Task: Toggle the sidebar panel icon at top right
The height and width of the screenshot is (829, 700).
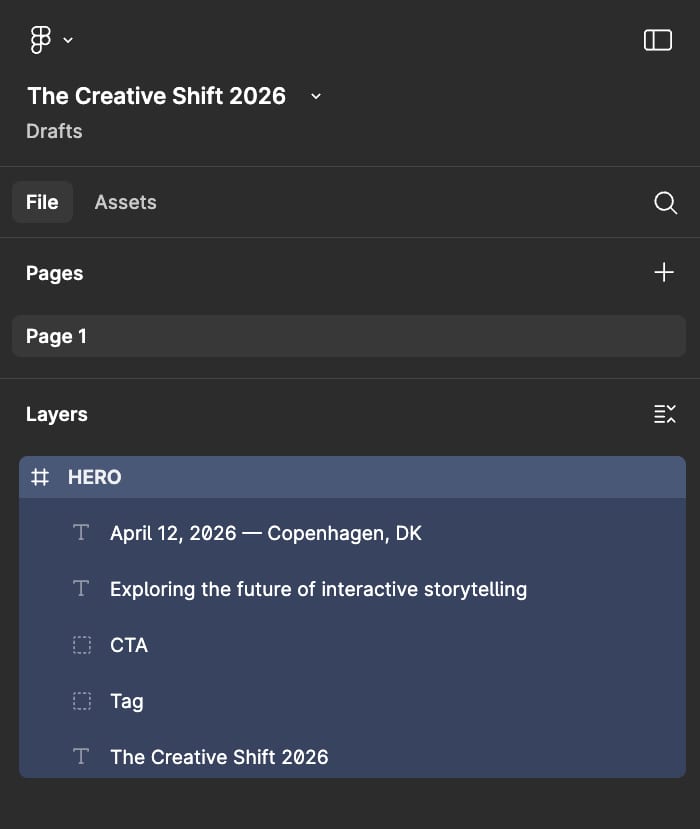Action: 658,39
